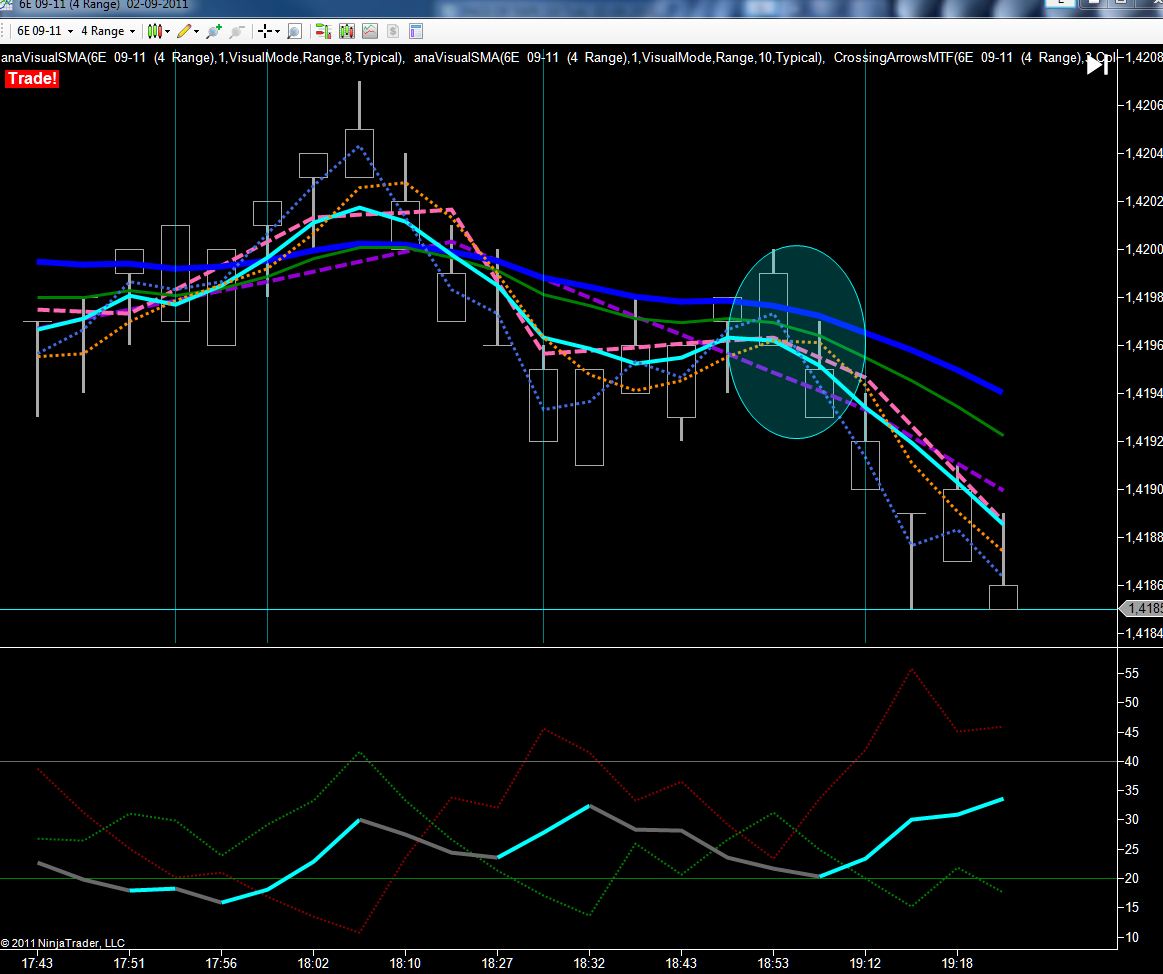Open the 6E 09-11 instrument selector
Image resolution: width=1163 pixels, height=974 pixels.
[x=45, y=31]
